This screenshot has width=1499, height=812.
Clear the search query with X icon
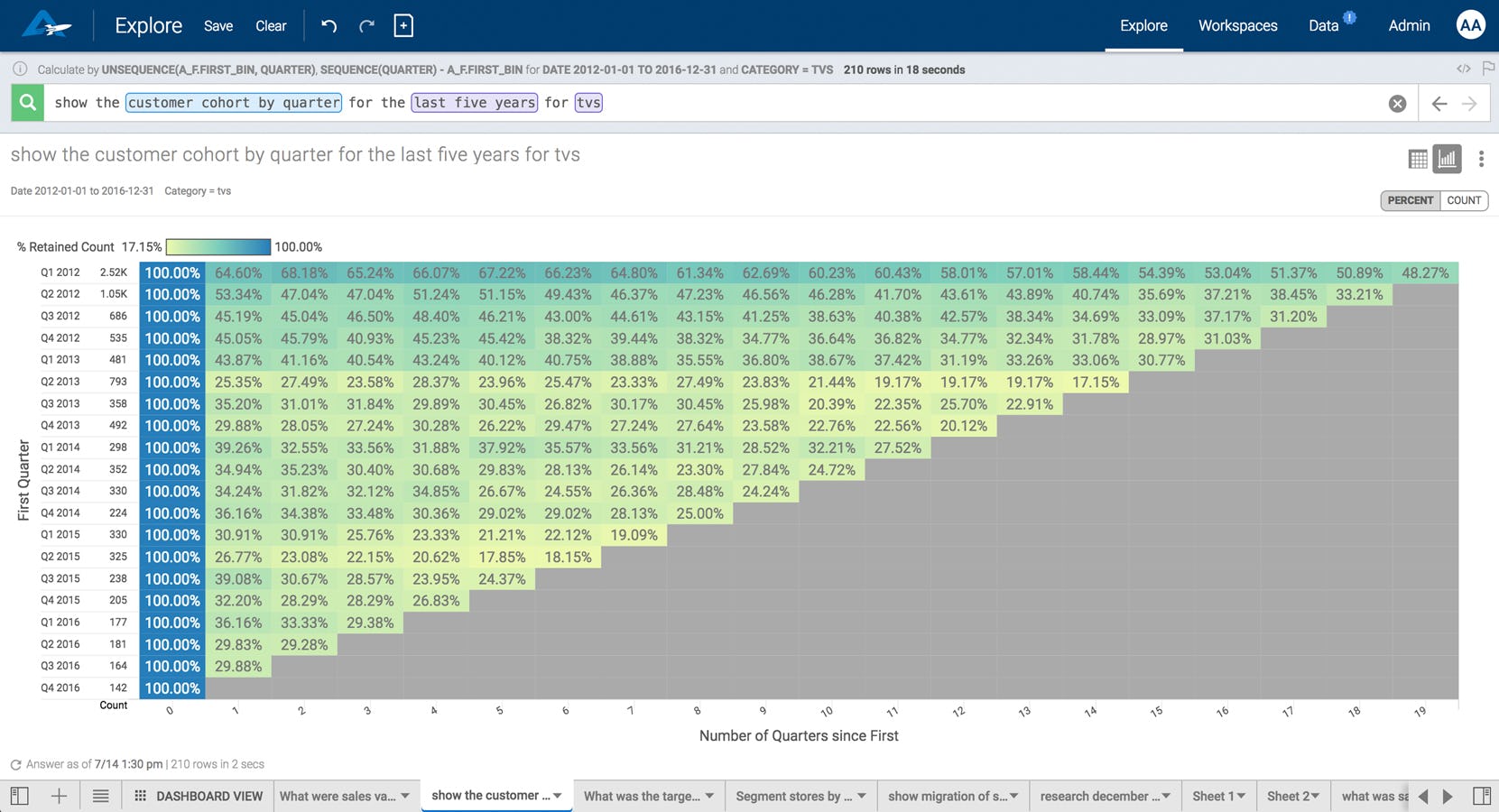click(x=1397, y=104)
